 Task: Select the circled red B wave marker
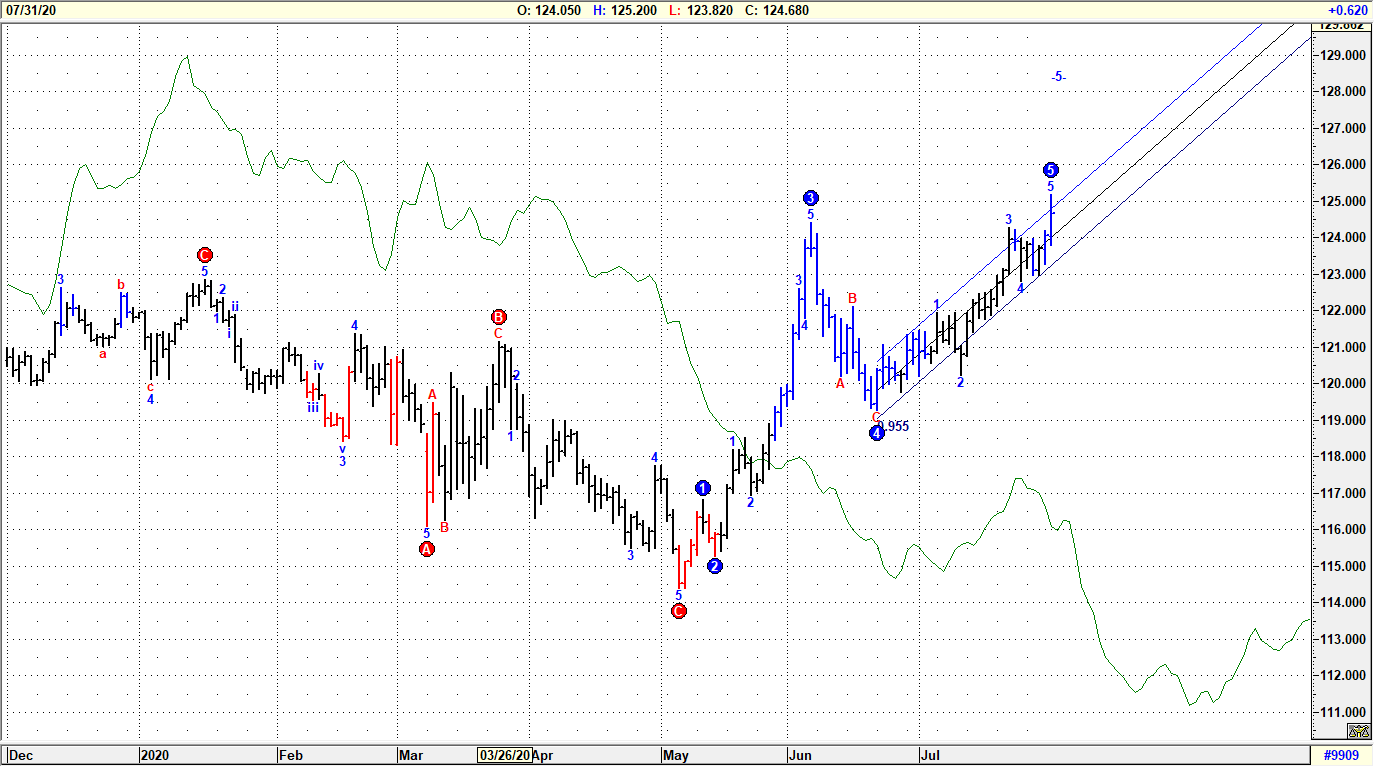pos(497,316)
